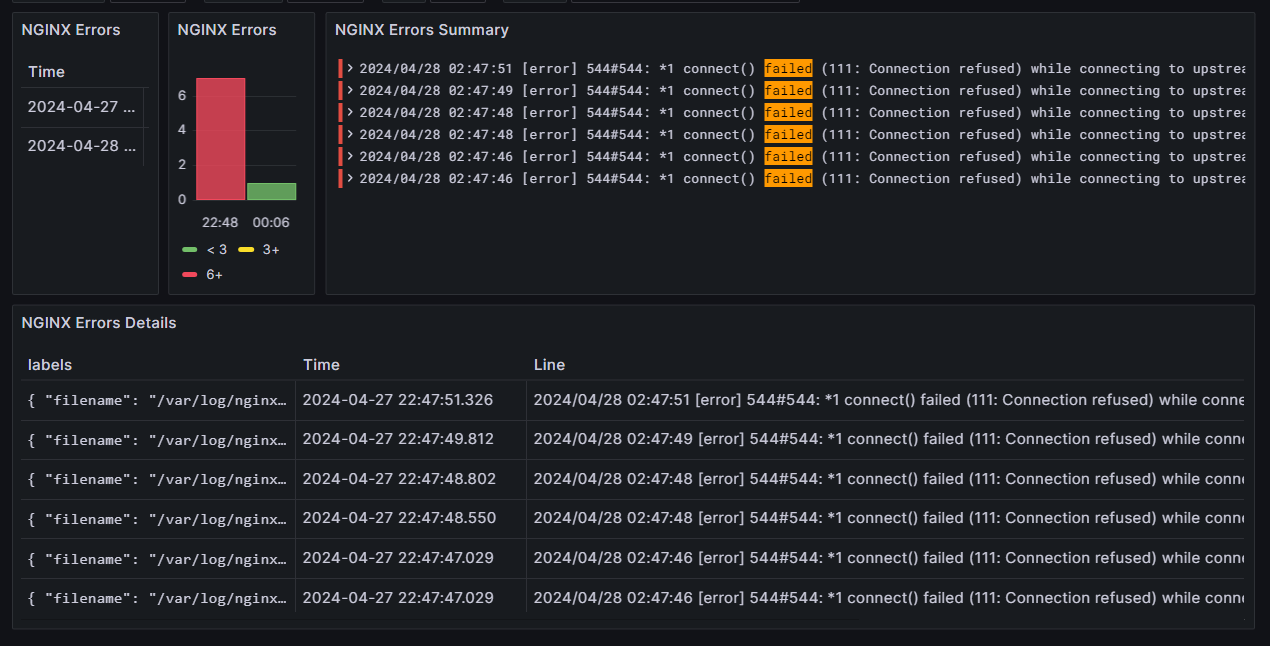The width and height of the screenshot is (1270, 646).
Task: Click the time cell 2024-04-27 22:47:51.326
Action: 411,400
